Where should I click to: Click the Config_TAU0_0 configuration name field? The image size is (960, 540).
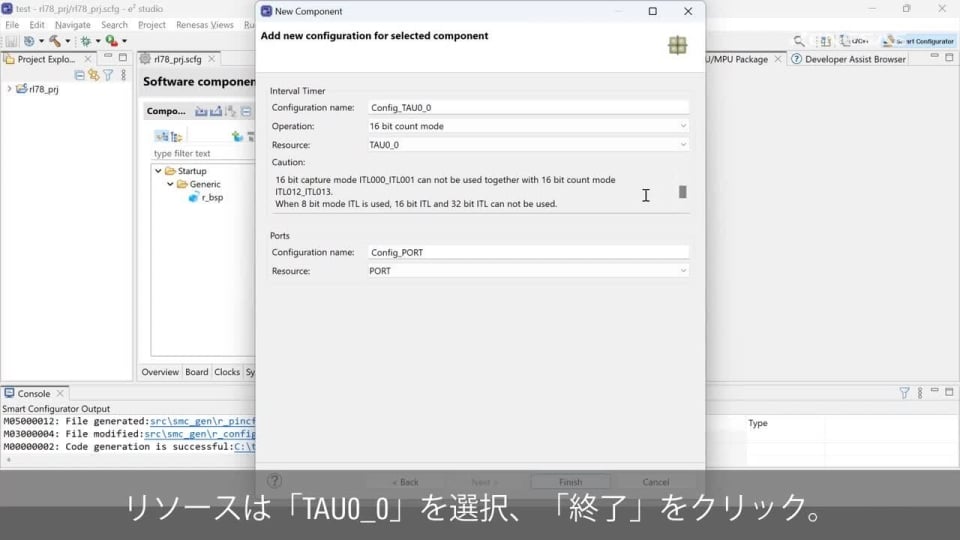pyautogui.click(x=528, y=107)
